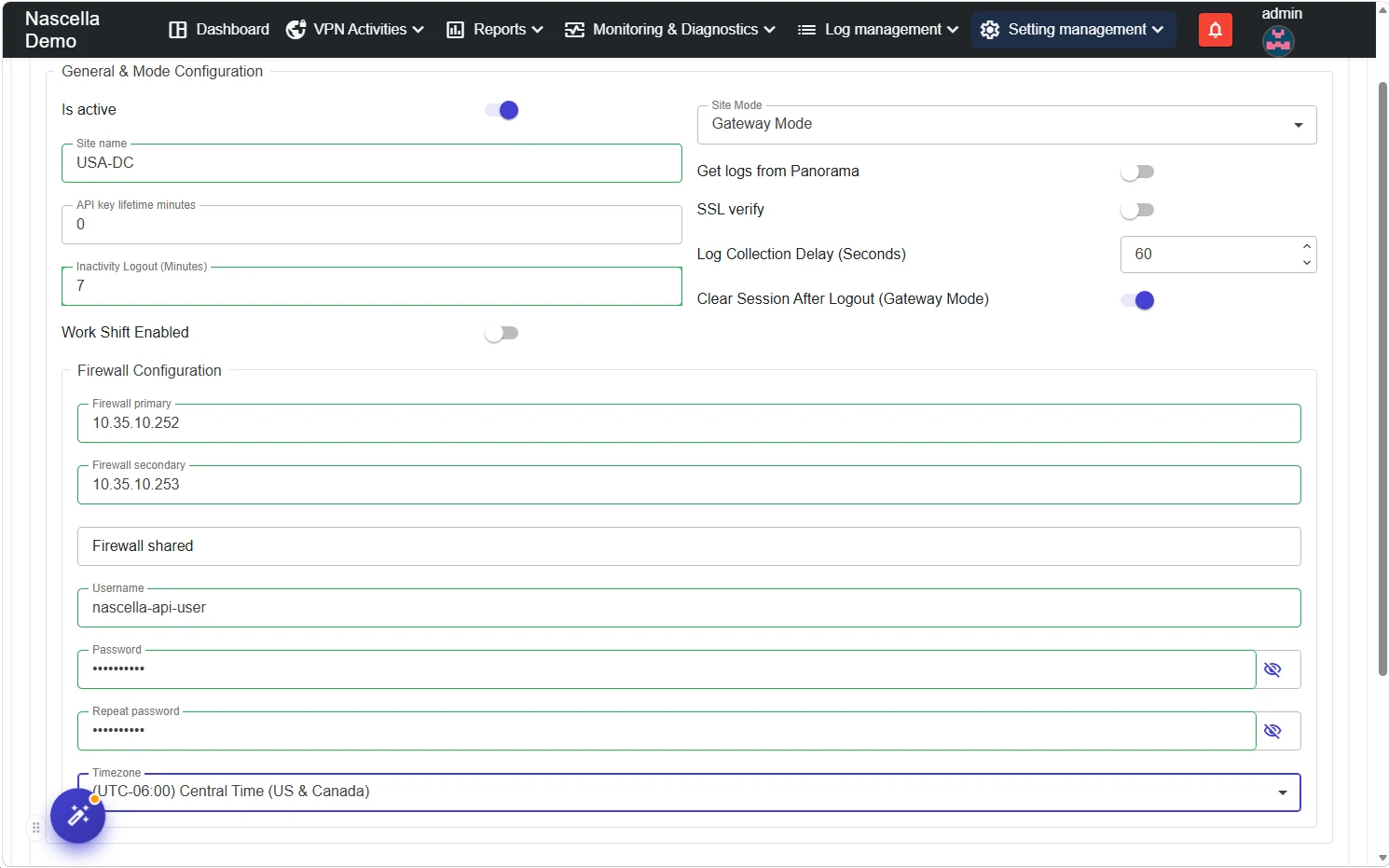Click the Firewall primary input field

(x=689, y=423)
